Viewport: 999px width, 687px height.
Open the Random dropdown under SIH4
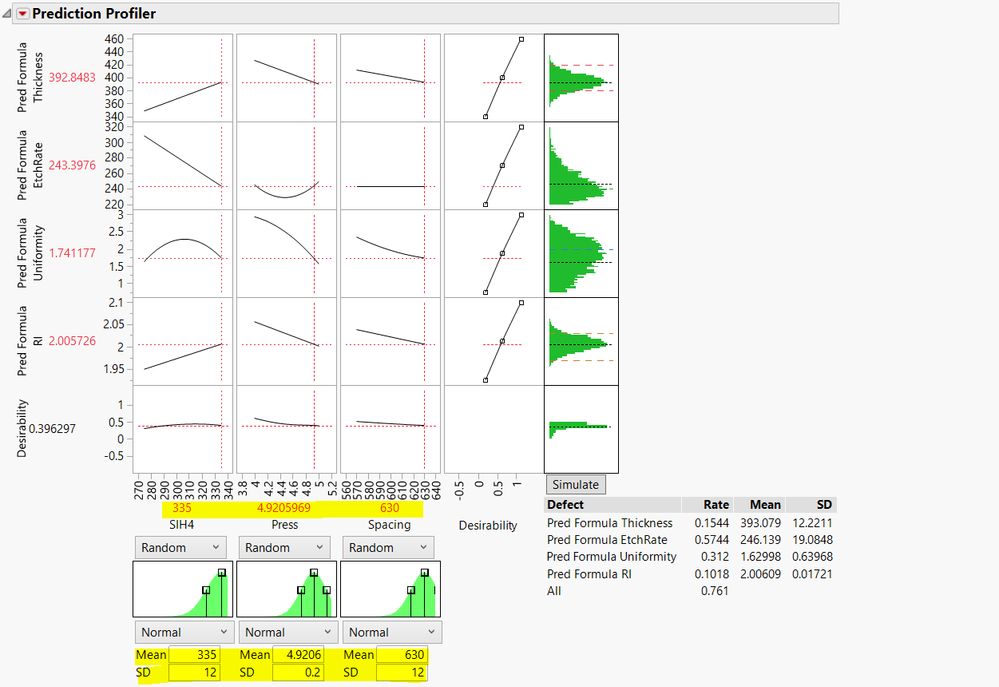click(180, 547)
